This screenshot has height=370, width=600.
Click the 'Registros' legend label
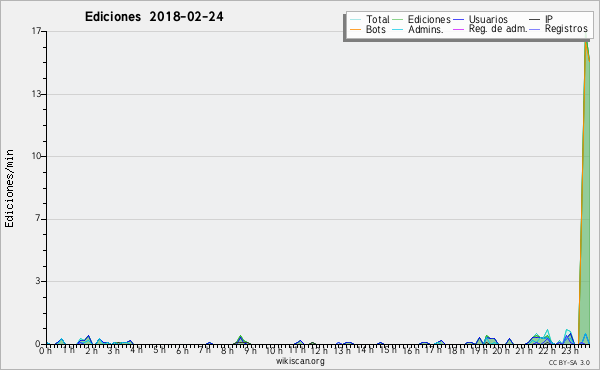[x=566, y=29]
